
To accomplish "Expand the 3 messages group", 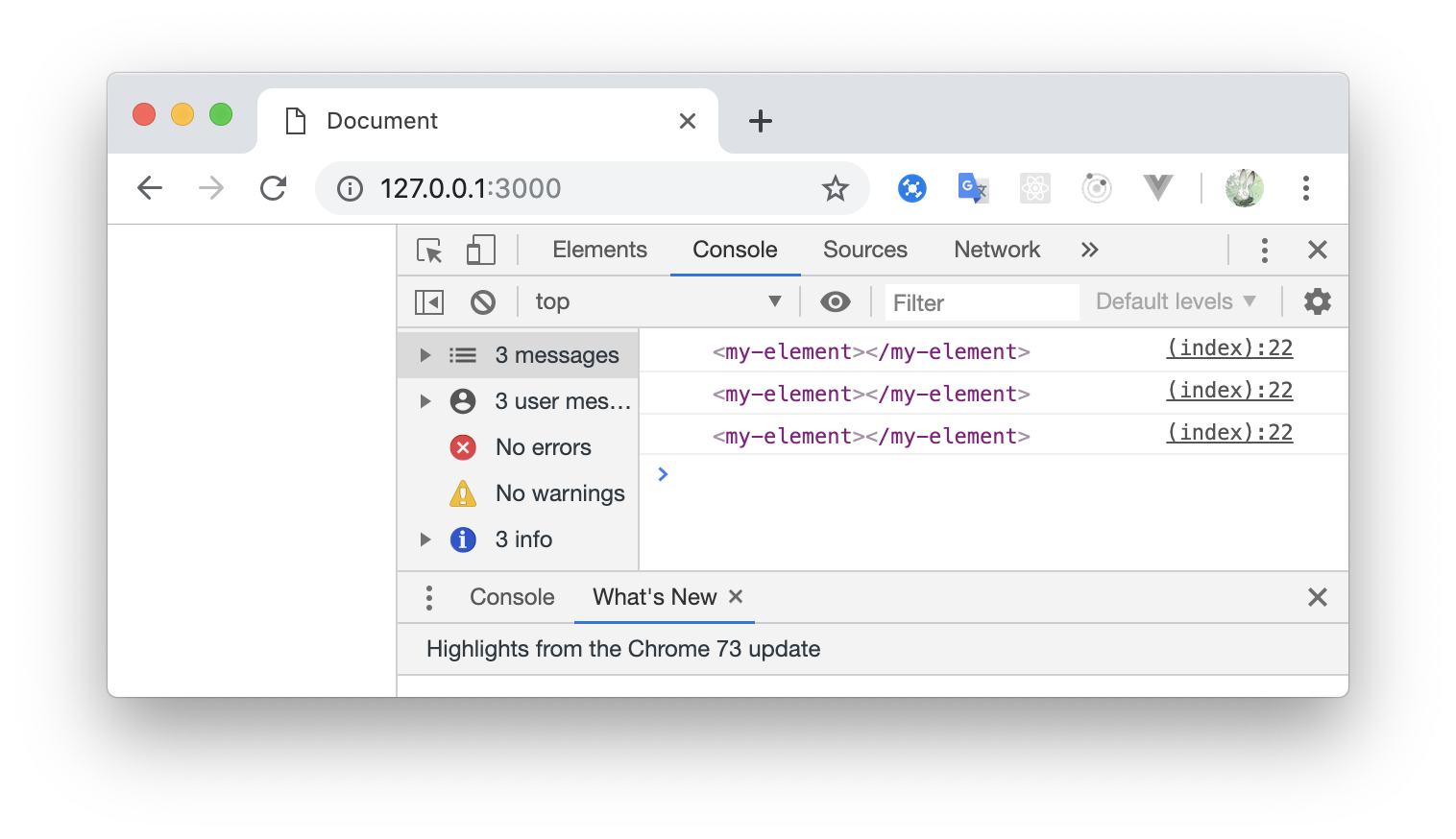I will (425, 354).
